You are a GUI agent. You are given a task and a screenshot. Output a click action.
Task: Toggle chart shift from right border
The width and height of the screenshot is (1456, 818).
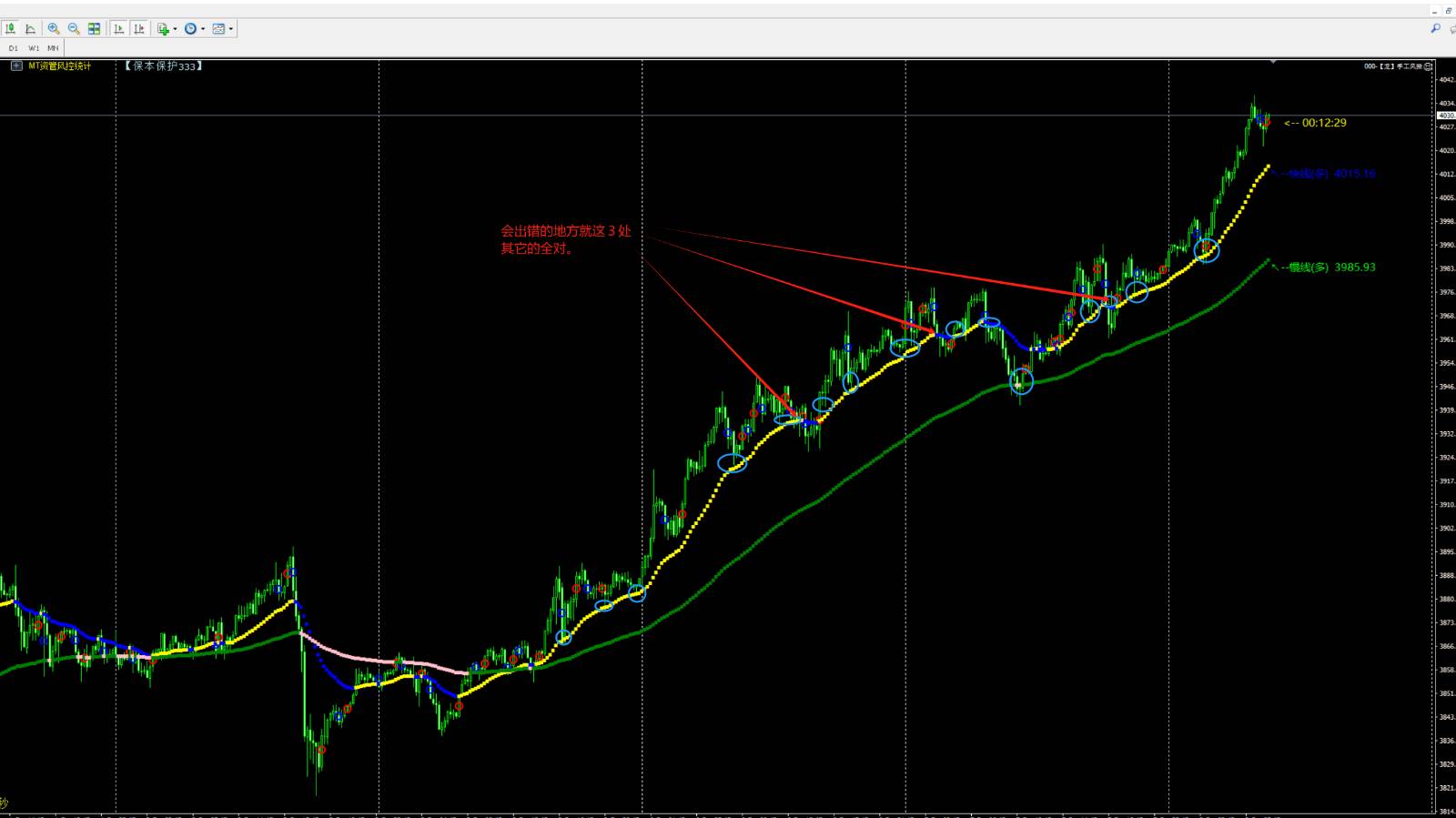[x=138, y=29]
